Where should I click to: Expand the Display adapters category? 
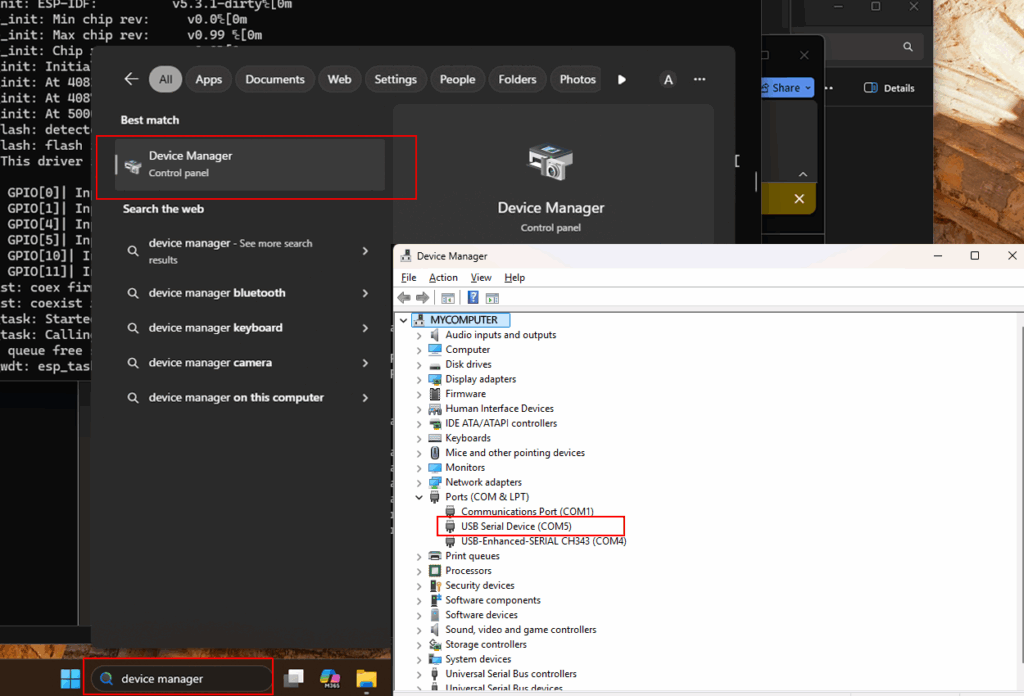[x=419, y=380]
